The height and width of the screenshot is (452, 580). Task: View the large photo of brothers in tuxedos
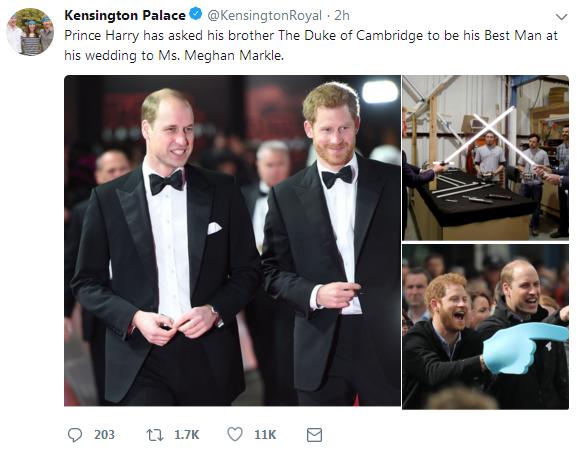232,241
